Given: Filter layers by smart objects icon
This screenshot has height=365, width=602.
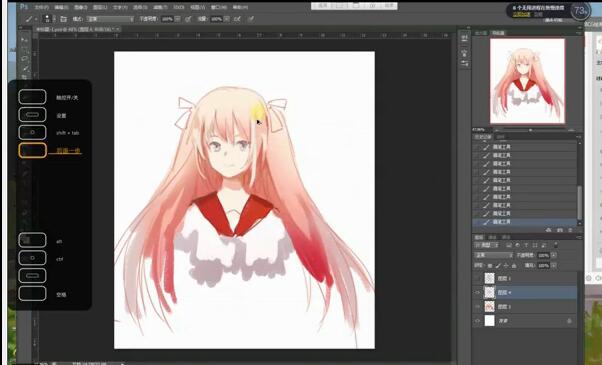Looking at the screenshot, I should click(x=544, y=245).
